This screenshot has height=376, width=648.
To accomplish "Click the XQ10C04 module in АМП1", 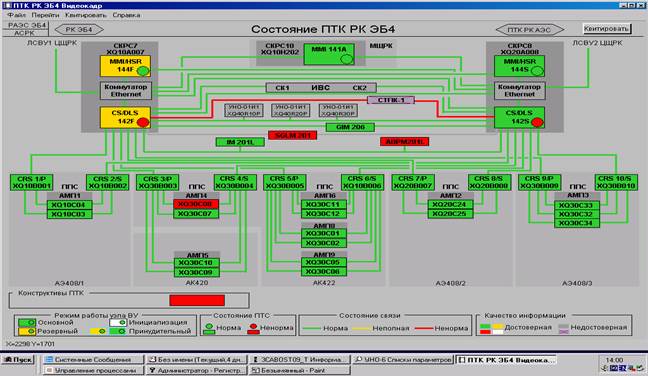I will 69,205.
